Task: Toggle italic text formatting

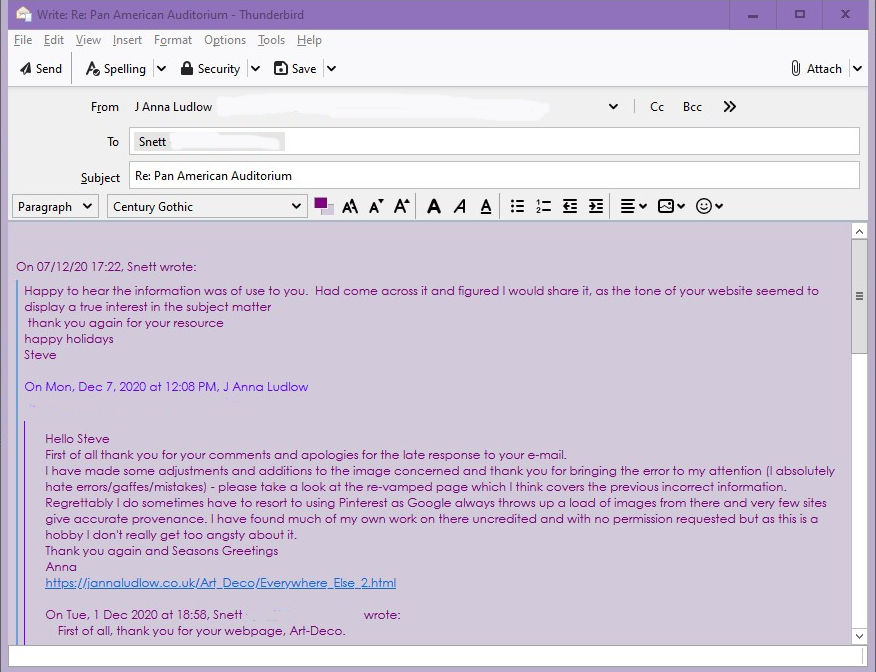Action: coord(459,207)
